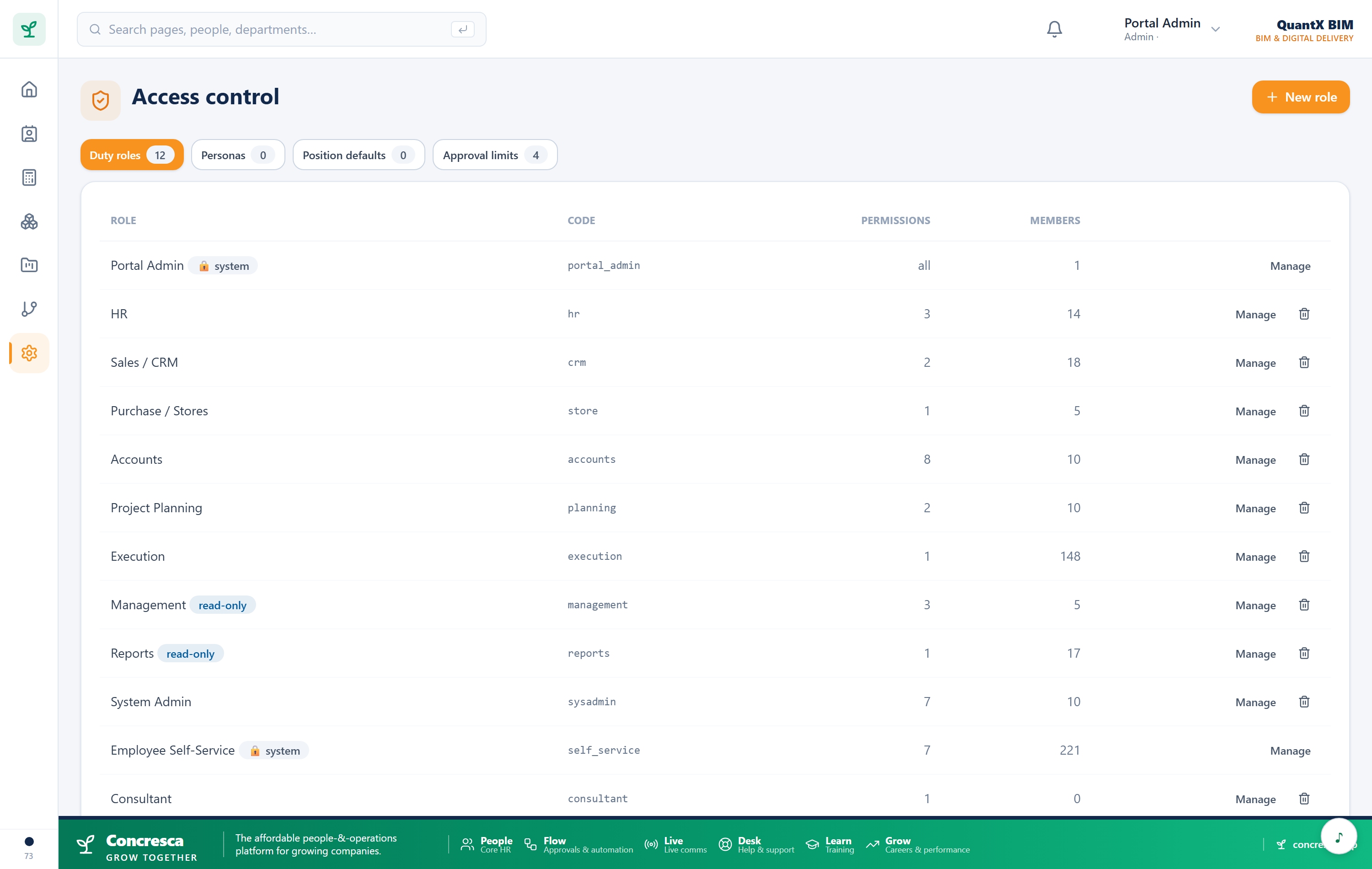Delete the Purchase / Stores role
The height and width of the screenshot is (869, 1372).
(x=1303, y=411)
